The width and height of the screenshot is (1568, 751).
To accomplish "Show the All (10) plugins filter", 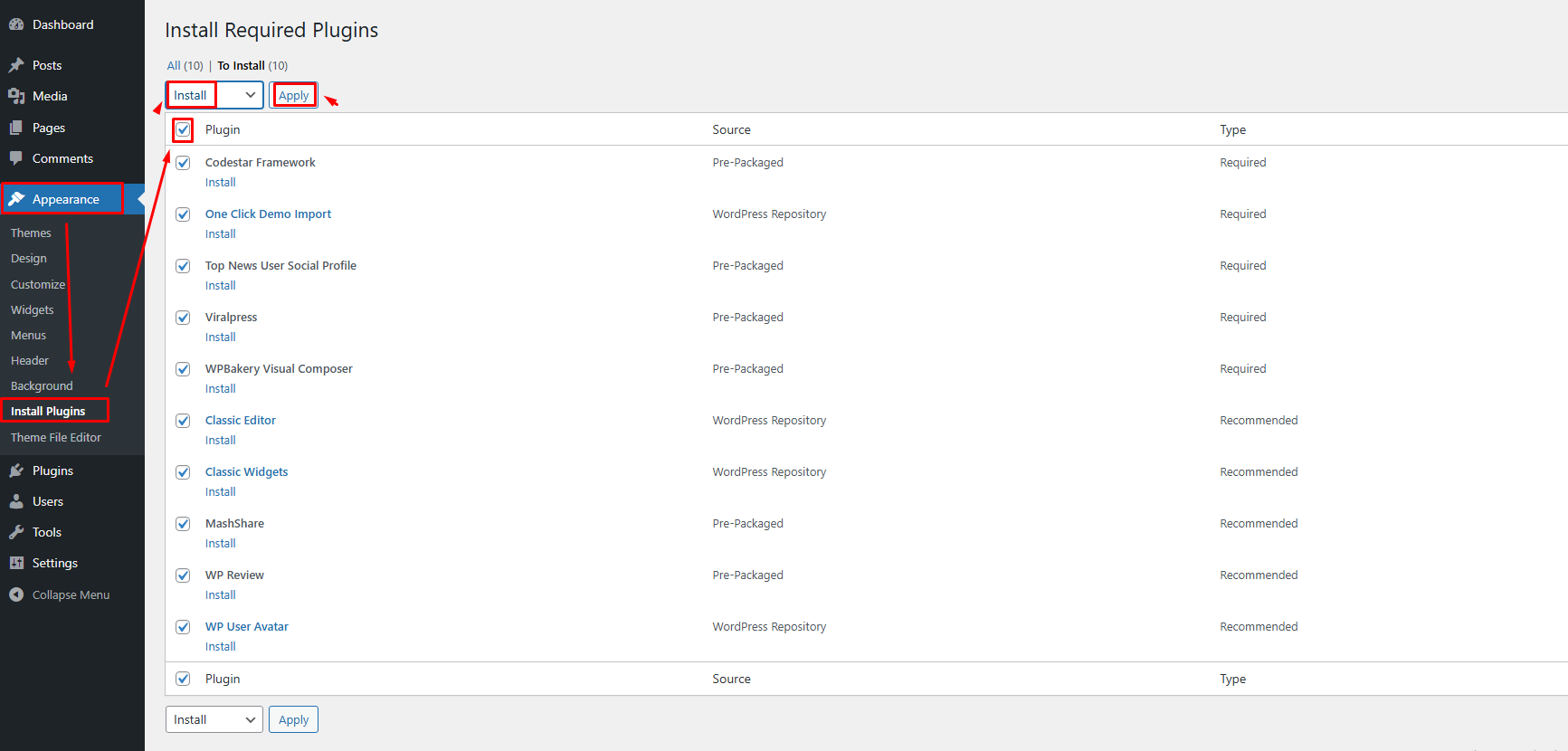I will (x=185, y=65).
